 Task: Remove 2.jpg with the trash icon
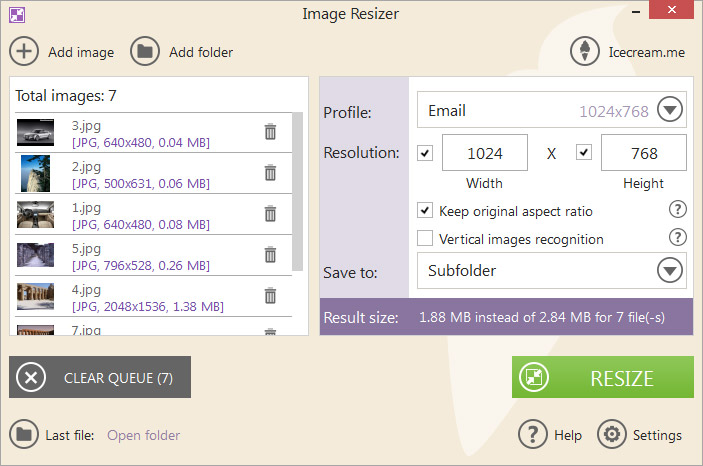tap(270, 173)
